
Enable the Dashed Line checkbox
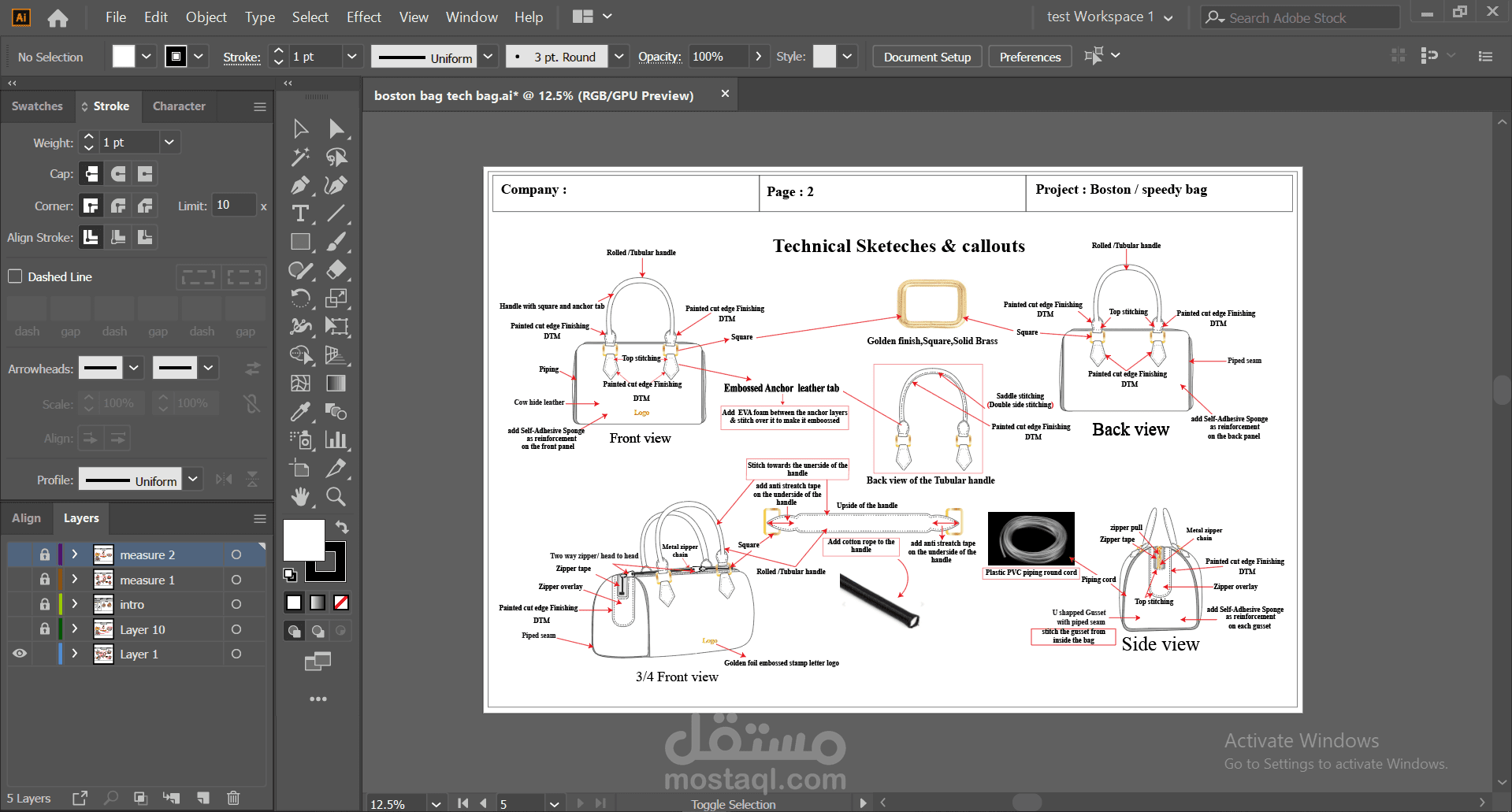click(15, 276)
